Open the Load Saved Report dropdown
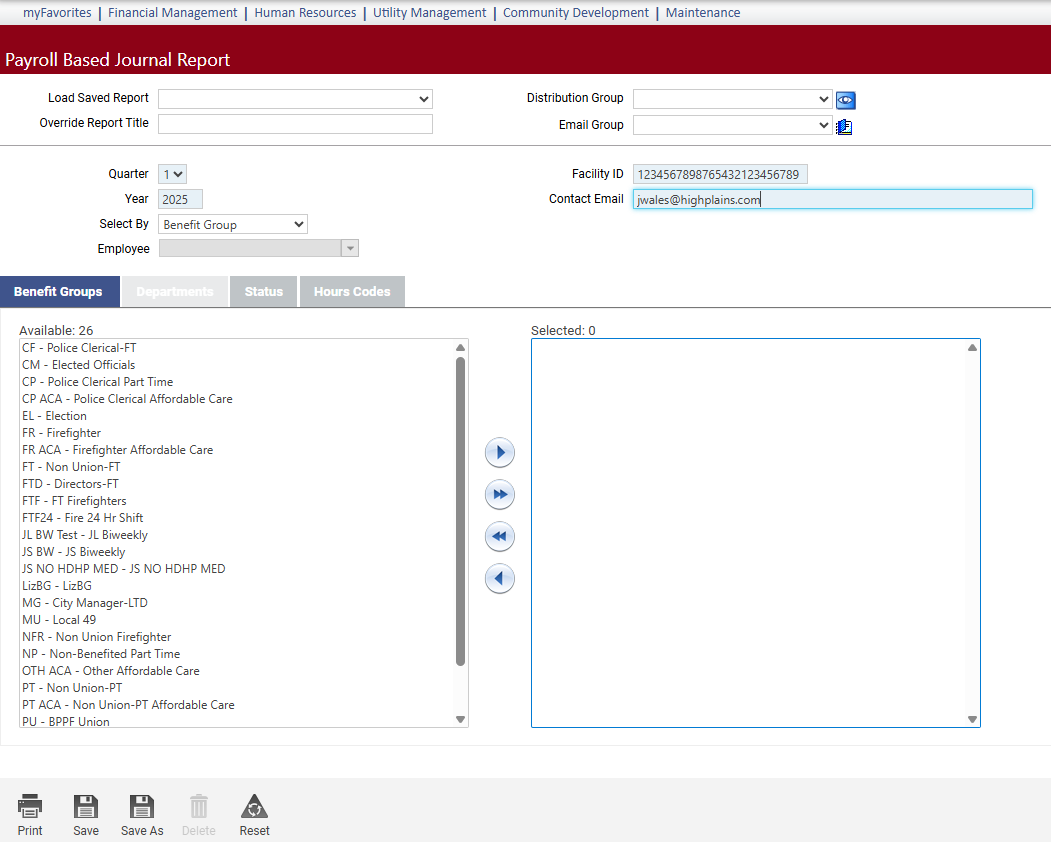 (295, 99)
